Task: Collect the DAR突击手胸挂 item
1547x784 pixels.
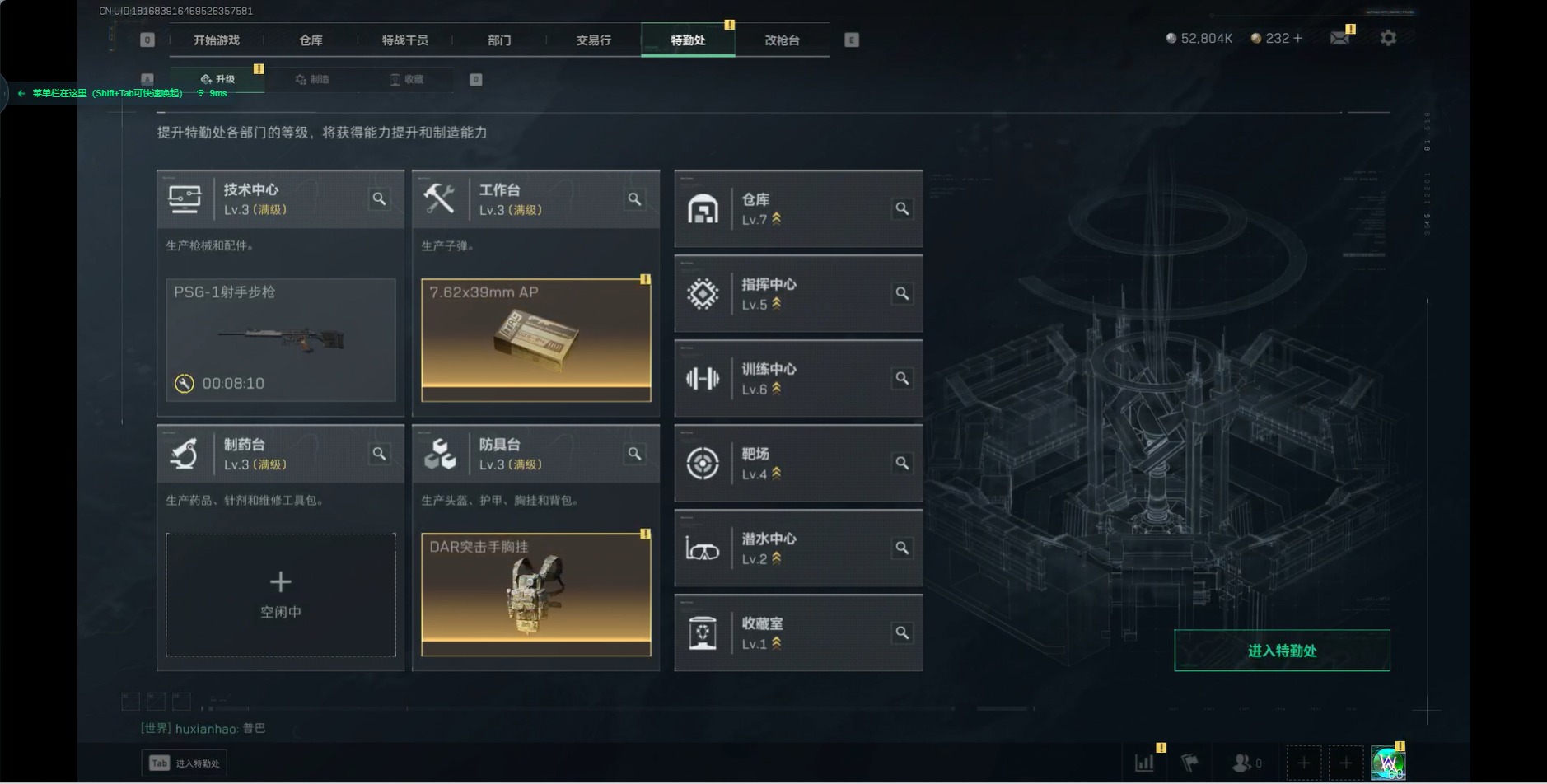Action: point(535,594)
